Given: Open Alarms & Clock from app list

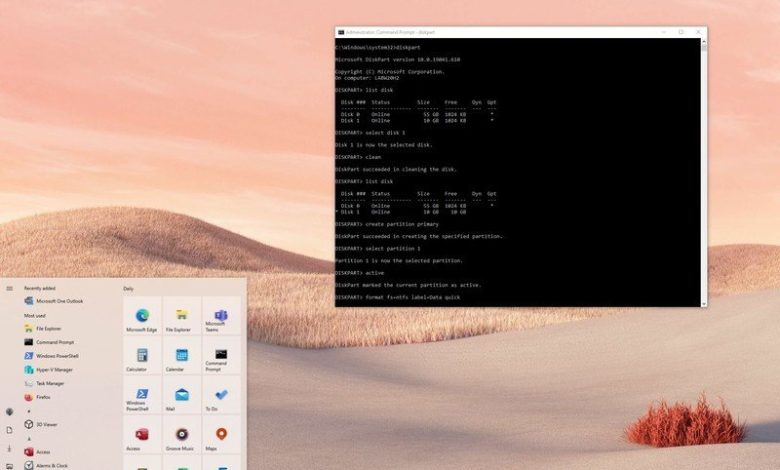Looking at the screenshot, I should click(x=46, y=466).
